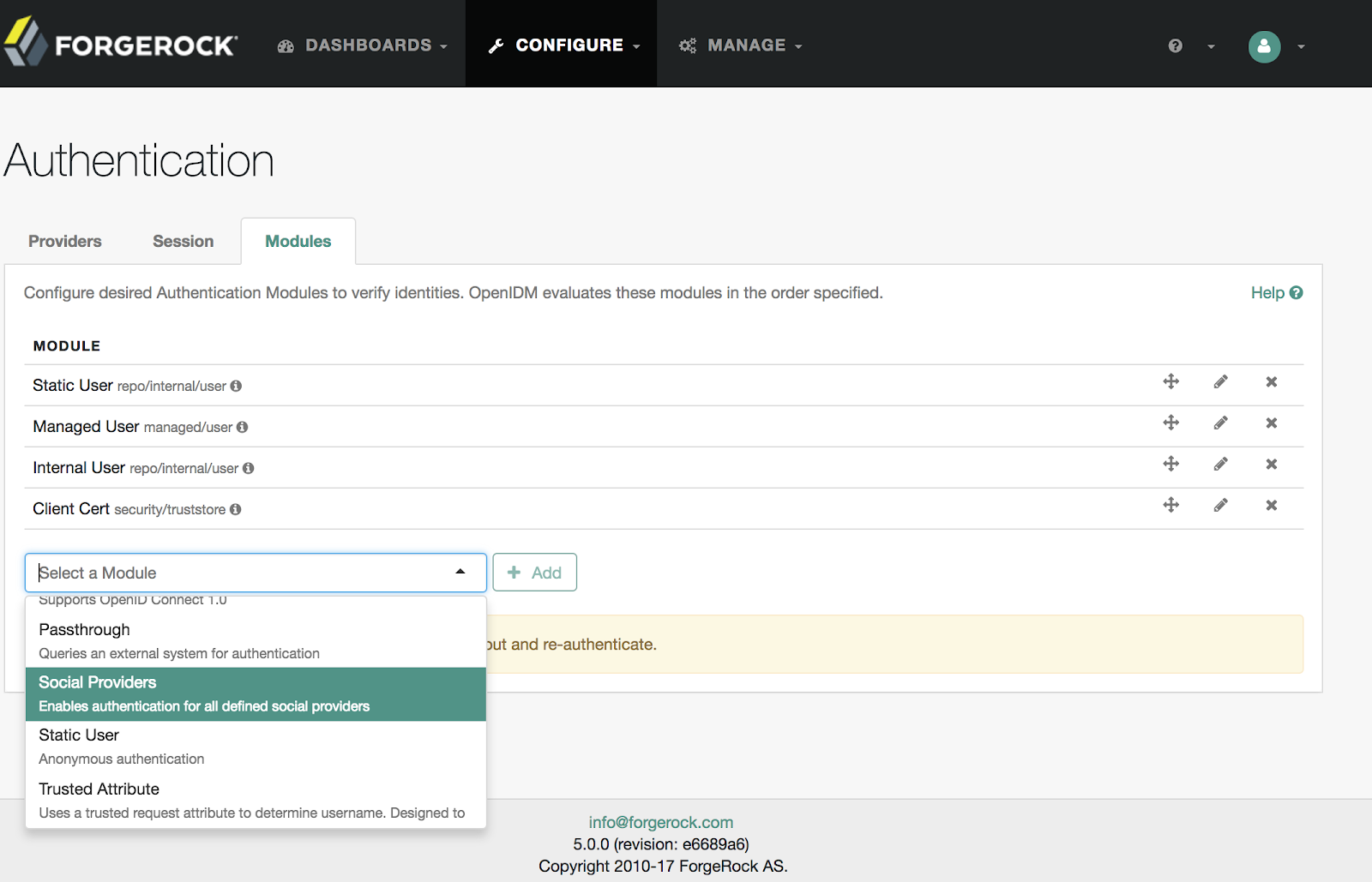
Task: Edit the Client Cert module
Action: tap(1221, 505)
